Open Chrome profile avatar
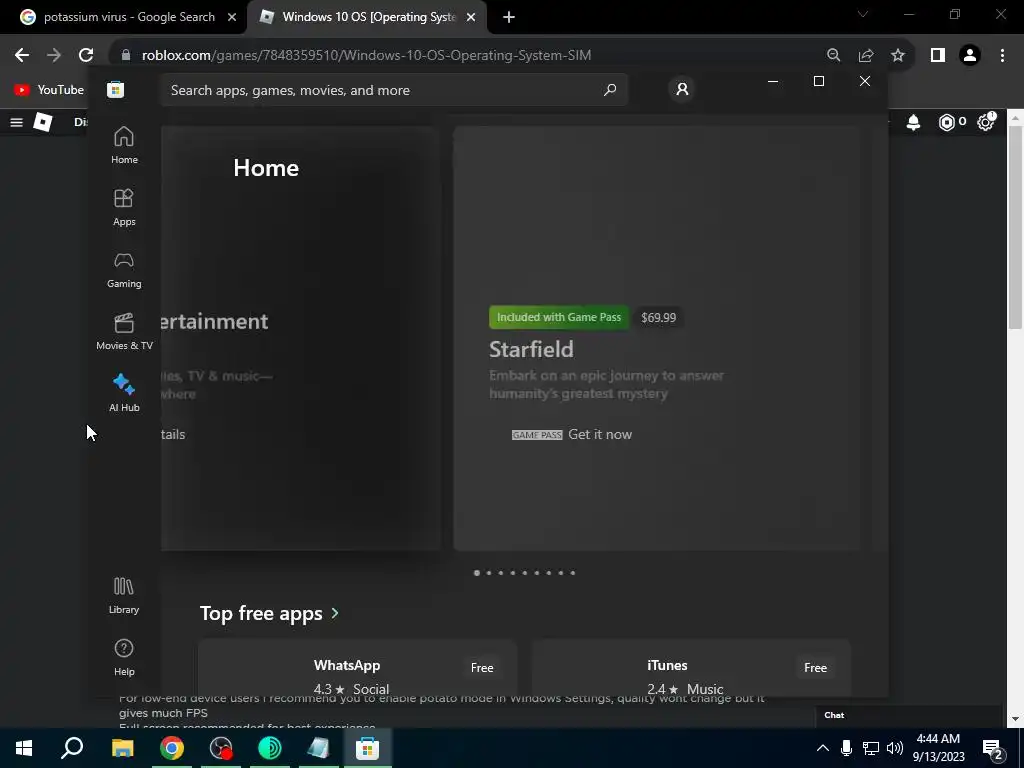1024x768 pixels. [x=970, y=55]
